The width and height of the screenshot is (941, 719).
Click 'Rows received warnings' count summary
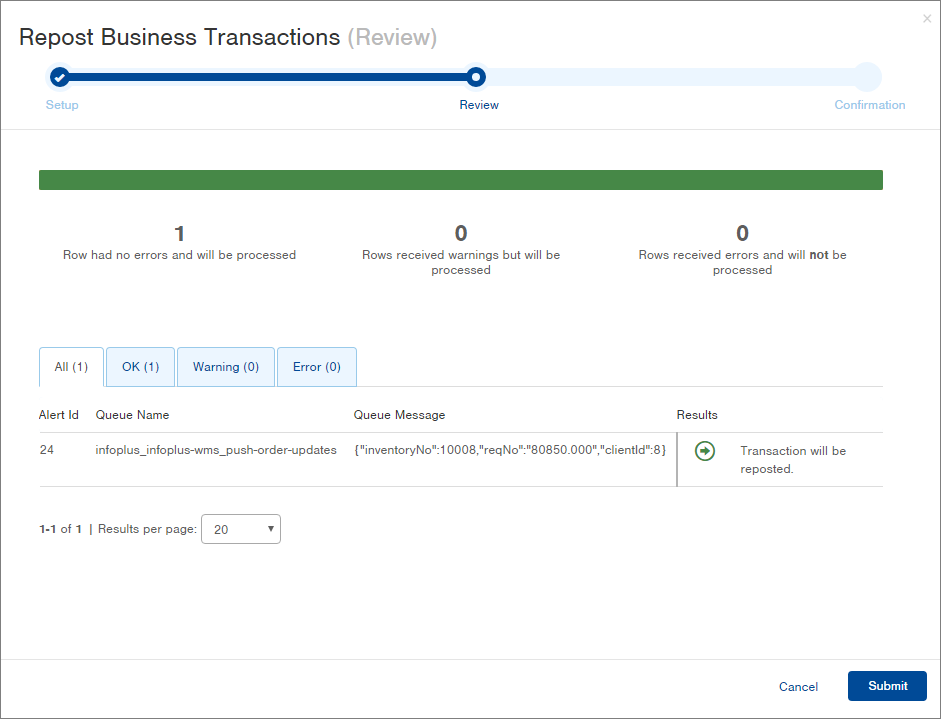pyautogui.click(x=461, y=249)
